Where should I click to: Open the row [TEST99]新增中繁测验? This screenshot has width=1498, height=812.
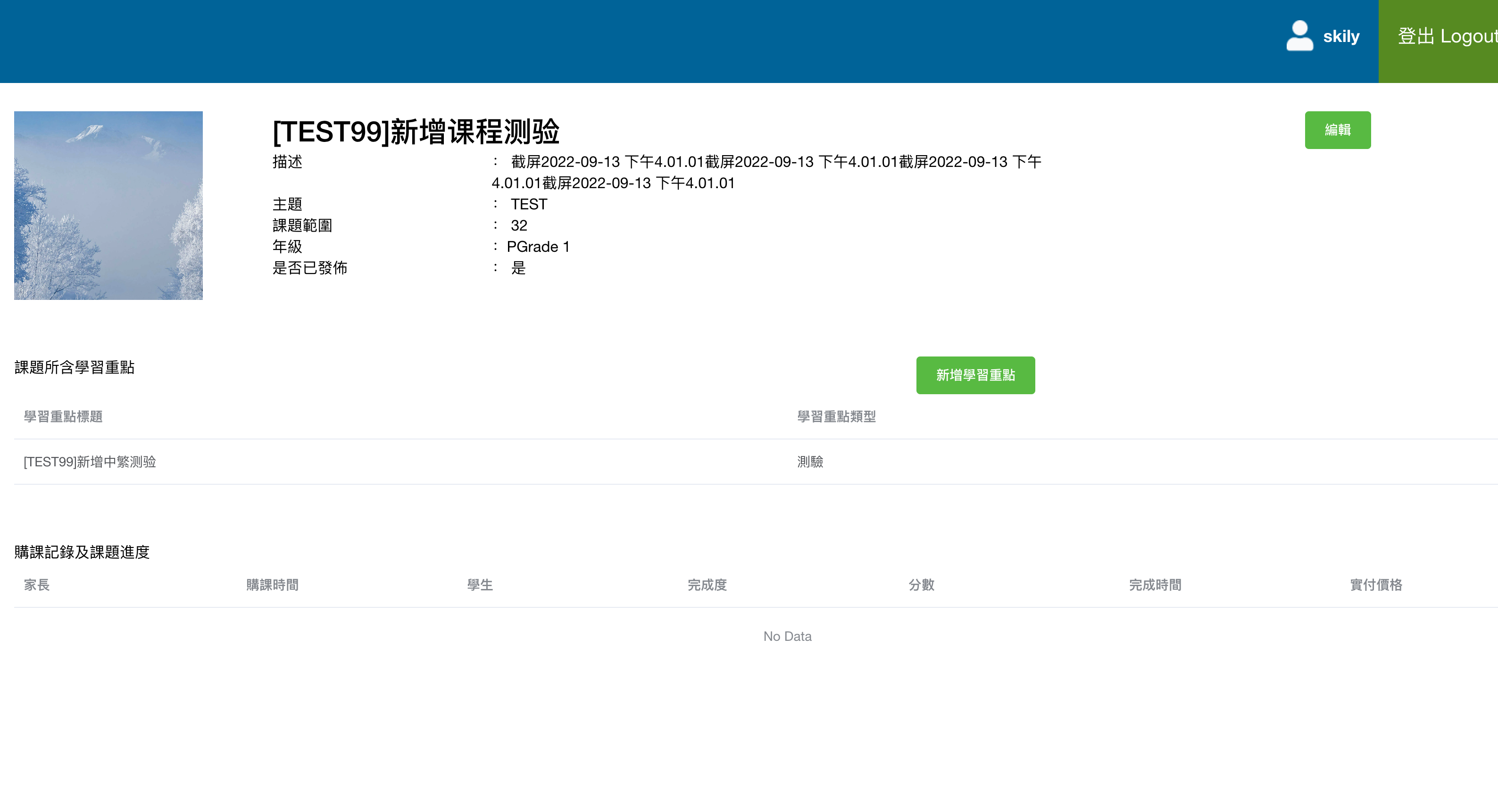pos(90,462)
